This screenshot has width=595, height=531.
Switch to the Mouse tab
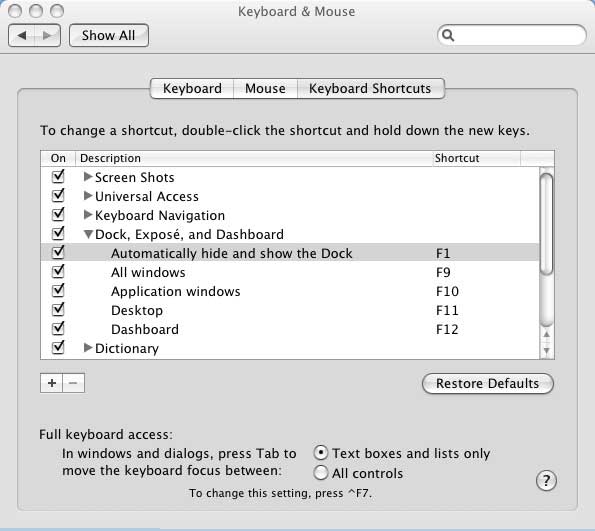[265, 88]
